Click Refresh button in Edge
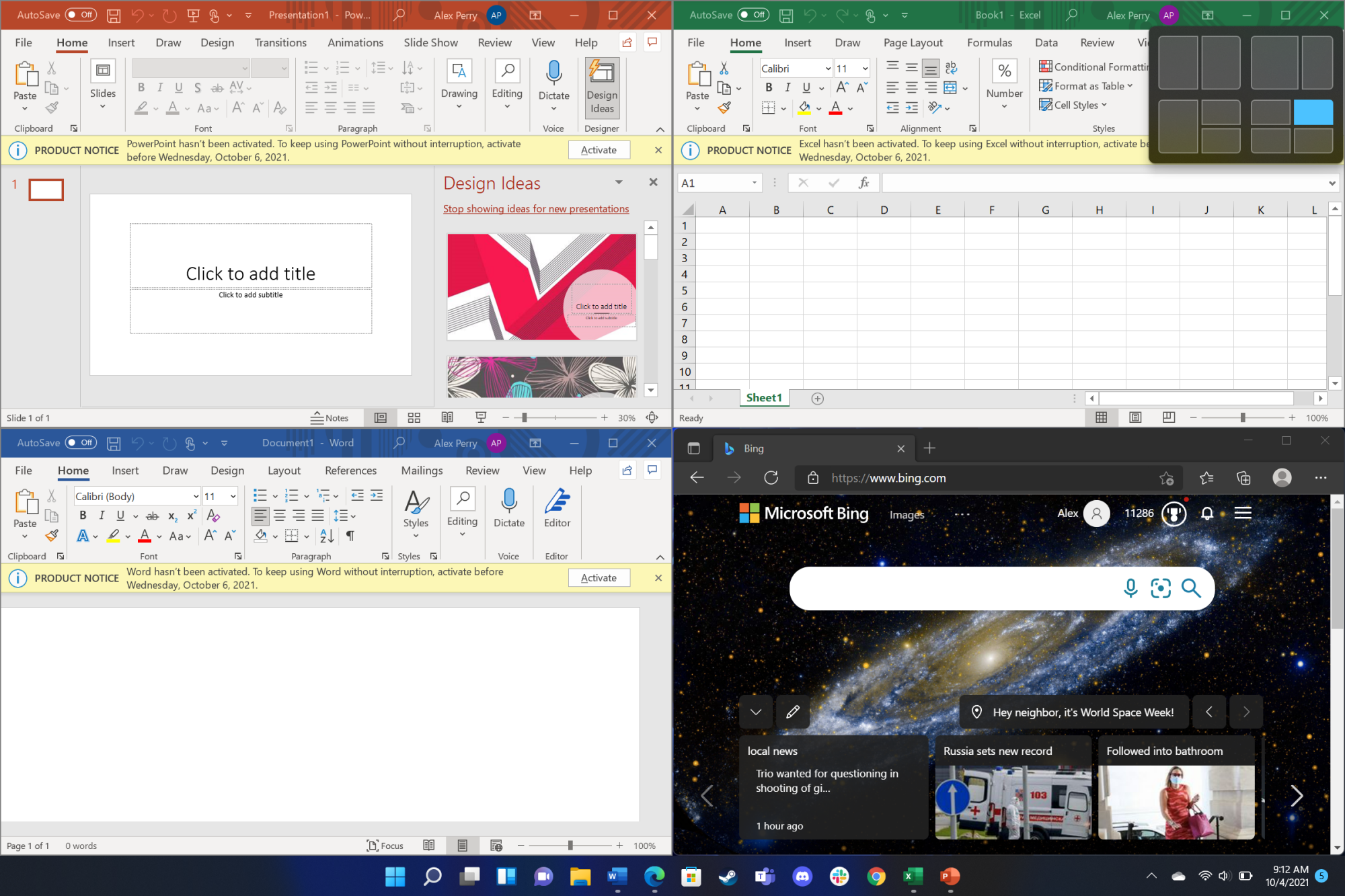Viewport: 1345px width, 896px height. (x=771, y=478)
